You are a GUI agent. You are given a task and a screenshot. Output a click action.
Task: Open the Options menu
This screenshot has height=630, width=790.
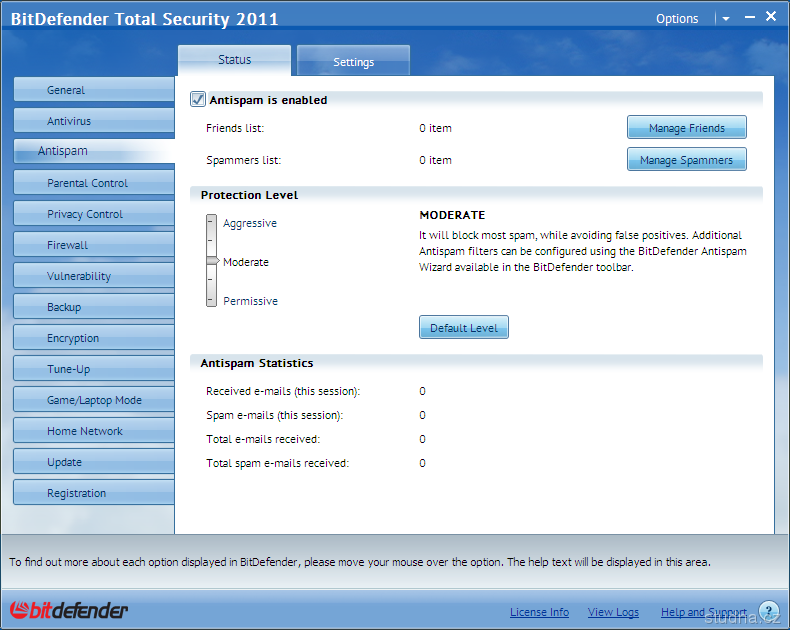coord(677,19)
